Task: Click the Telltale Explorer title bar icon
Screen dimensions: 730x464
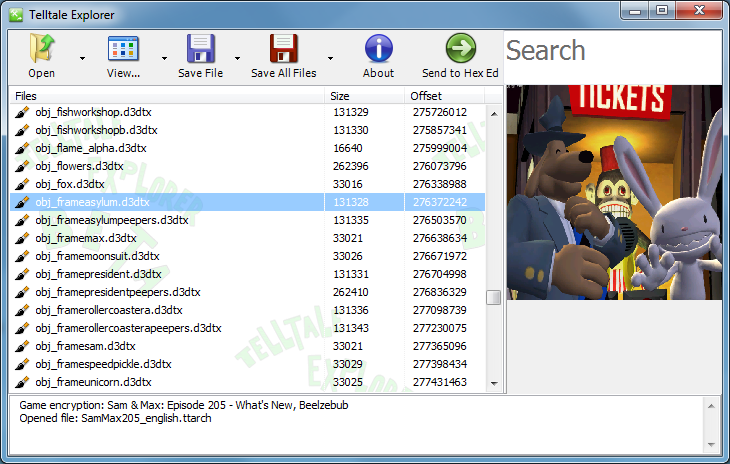Action: (x=15, y=15)
